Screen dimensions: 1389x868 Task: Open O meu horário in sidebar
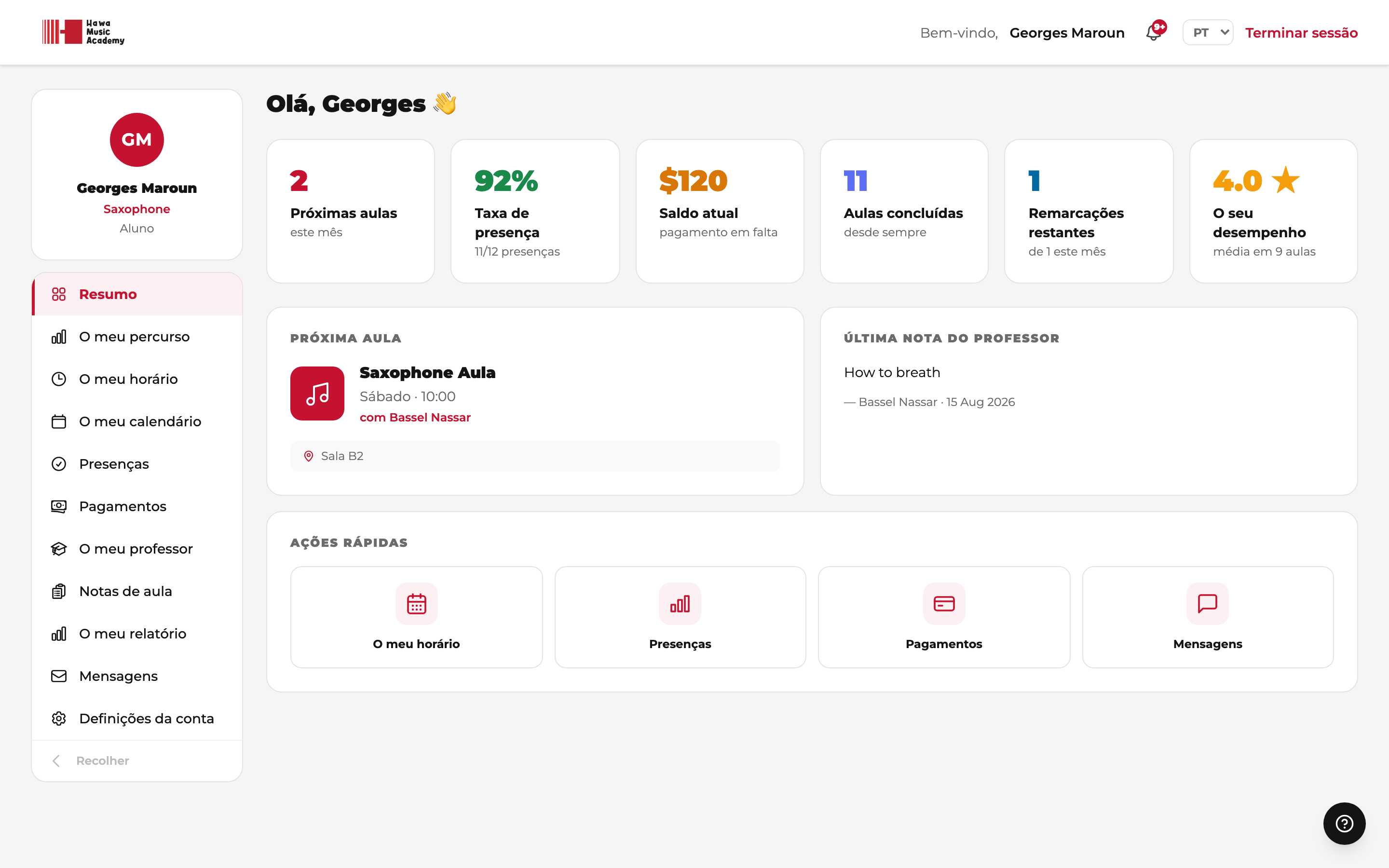(x=137, y=379)
